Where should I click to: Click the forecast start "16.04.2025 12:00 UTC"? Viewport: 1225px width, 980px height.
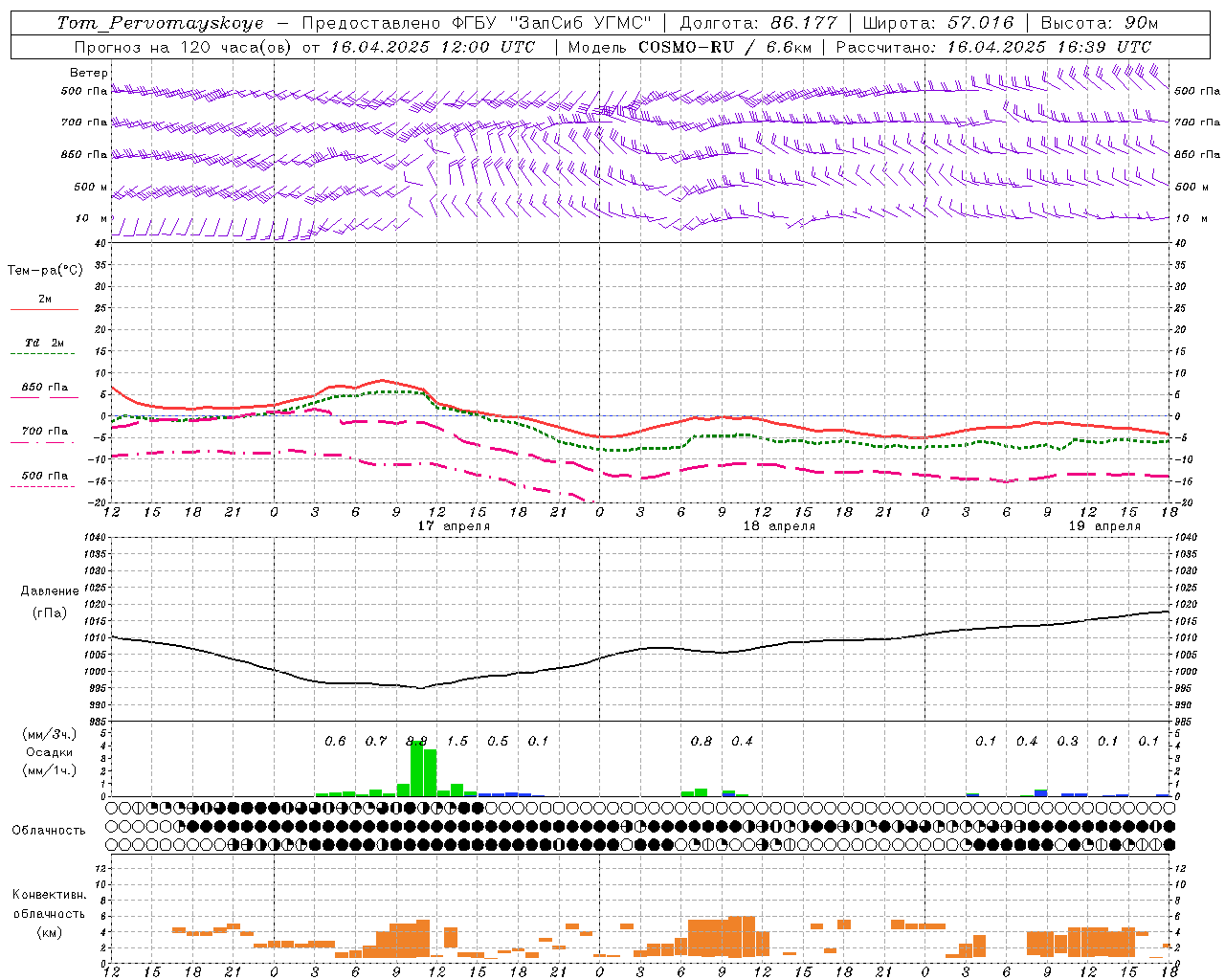click(433, 47)
